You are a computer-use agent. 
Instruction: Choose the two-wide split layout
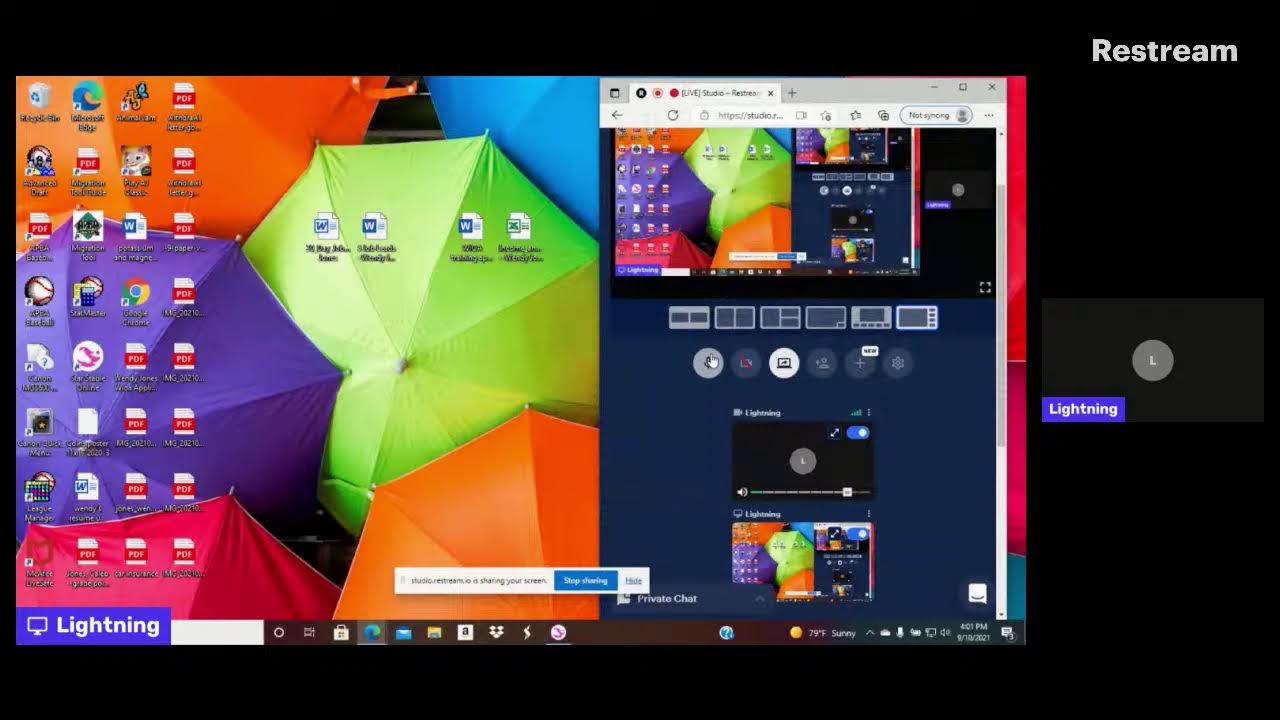pos(689,318)
